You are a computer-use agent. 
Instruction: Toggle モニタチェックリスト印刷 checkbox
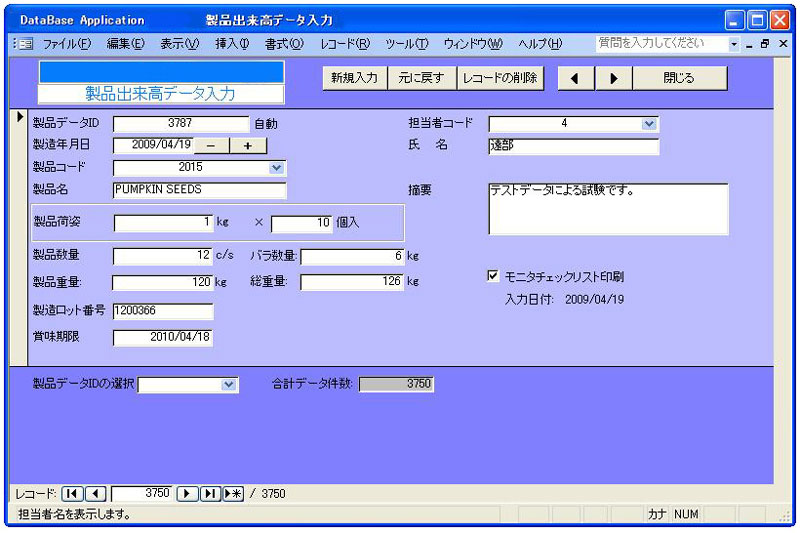pos(492,276)
